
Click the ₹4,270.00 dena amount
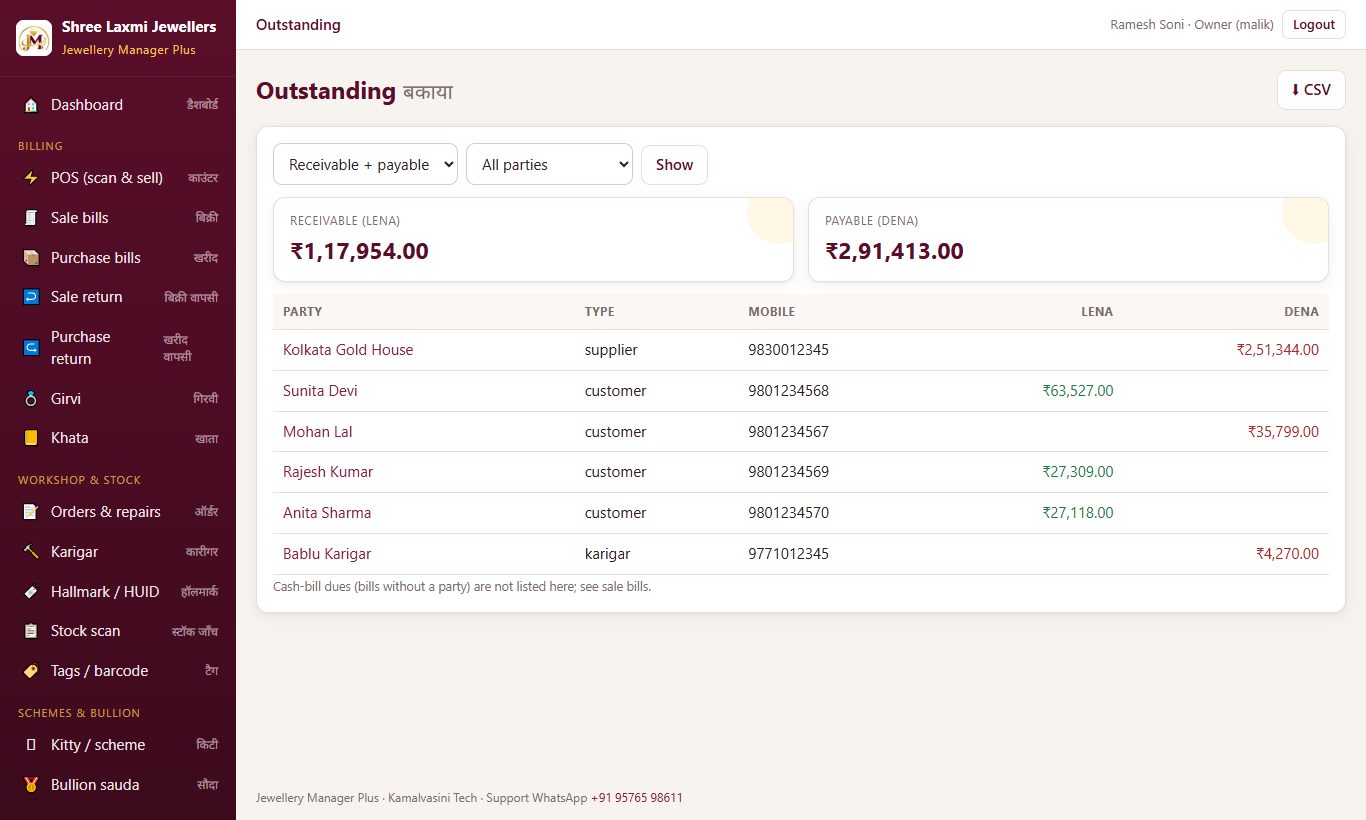[x=1288, y=554]
